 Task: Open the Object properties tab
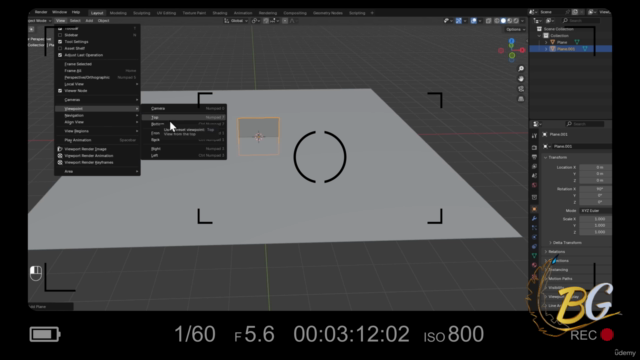[534, 209]
